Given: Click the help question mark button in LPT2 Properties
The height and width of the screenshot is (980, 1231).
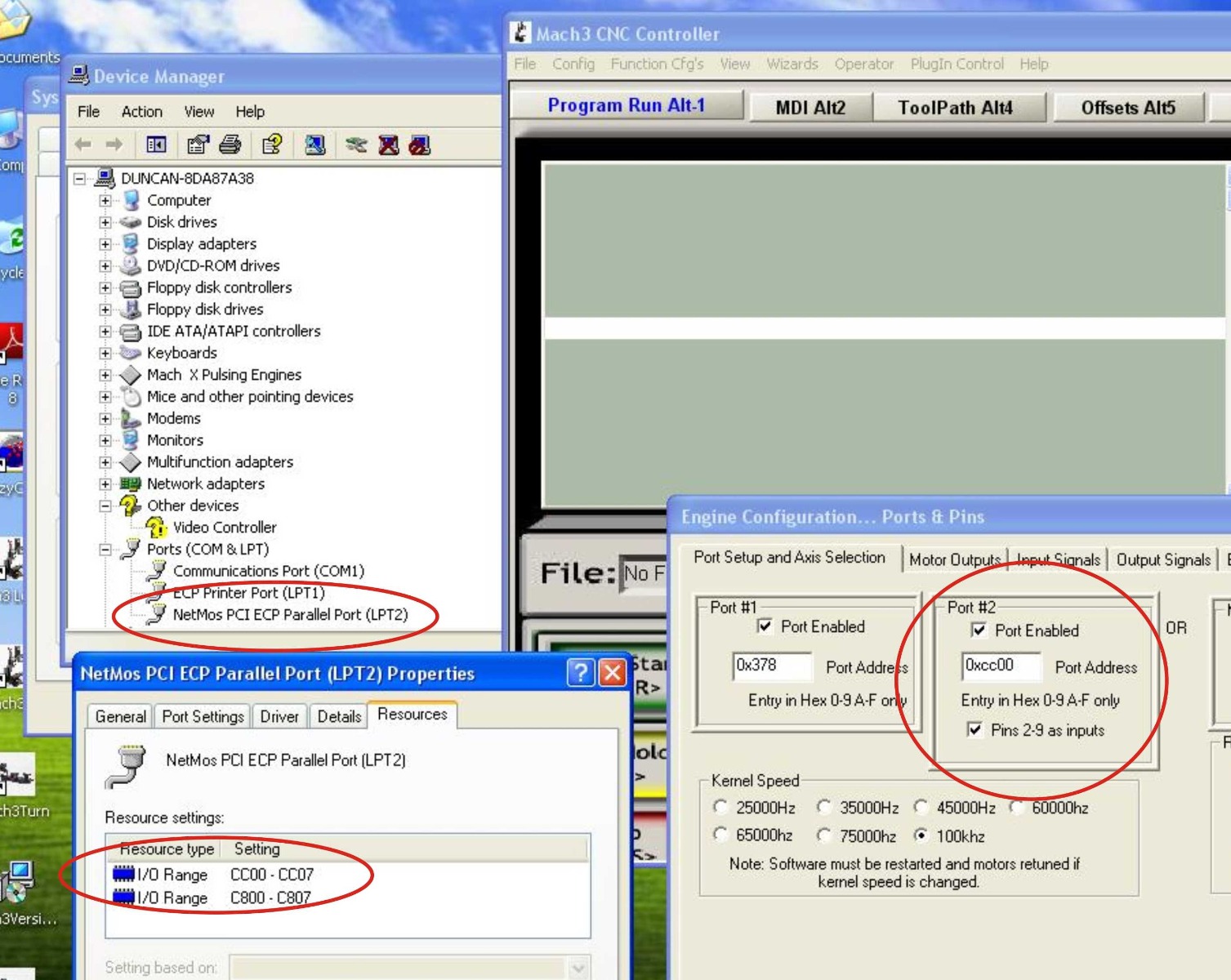Looking at the screenshot, I should click(580, 673).
